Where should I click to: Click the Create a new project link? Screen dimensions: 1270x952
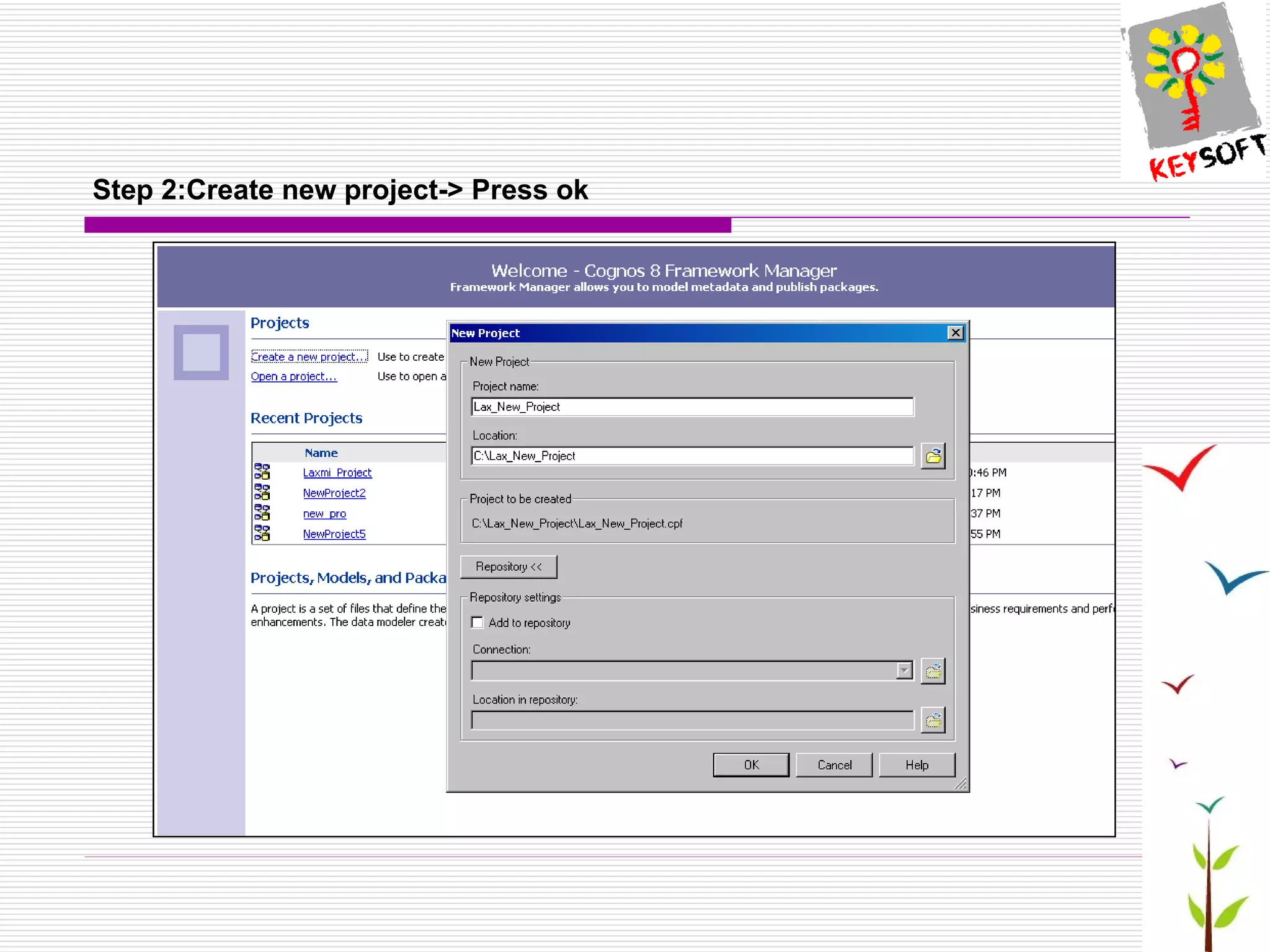[x=309, y=356]
